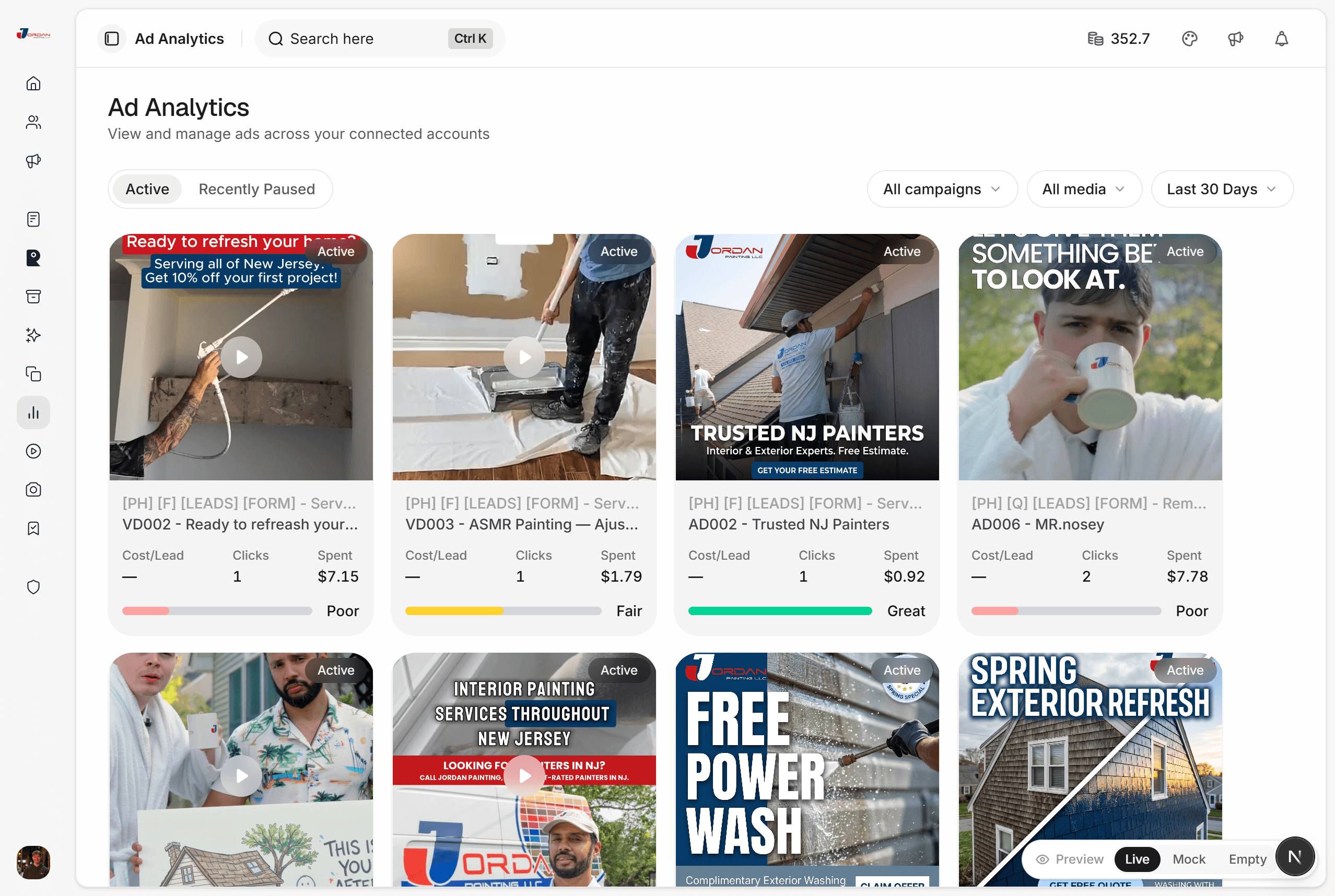Open the AD002 - Trusted NJ Painters title
The height and width of the screenshot is (896, 1335).
tap(789, 525)
